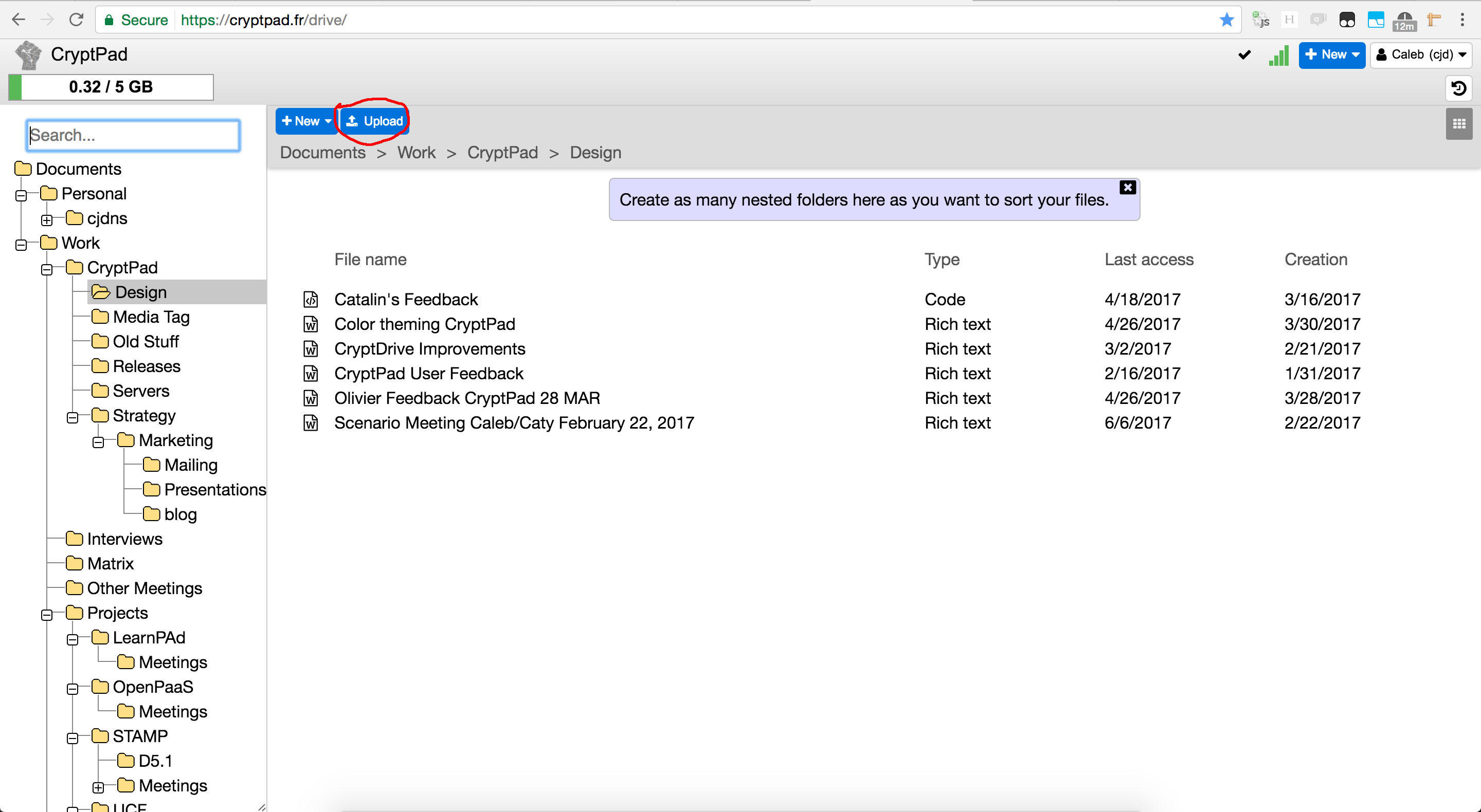Dismiss the nested folders tooltip message

[1128, 187]
